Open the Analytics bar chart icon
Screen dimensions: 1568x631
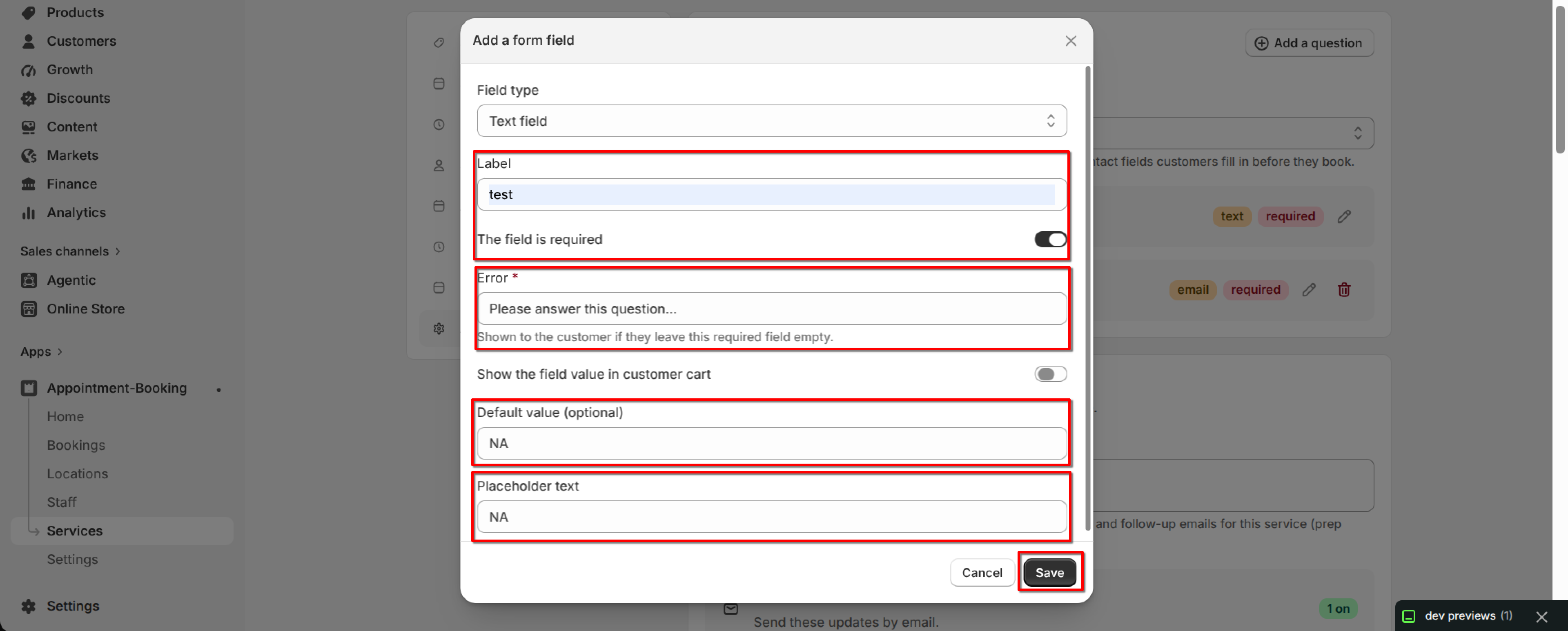pyautogui.click(x=29, y=212)
